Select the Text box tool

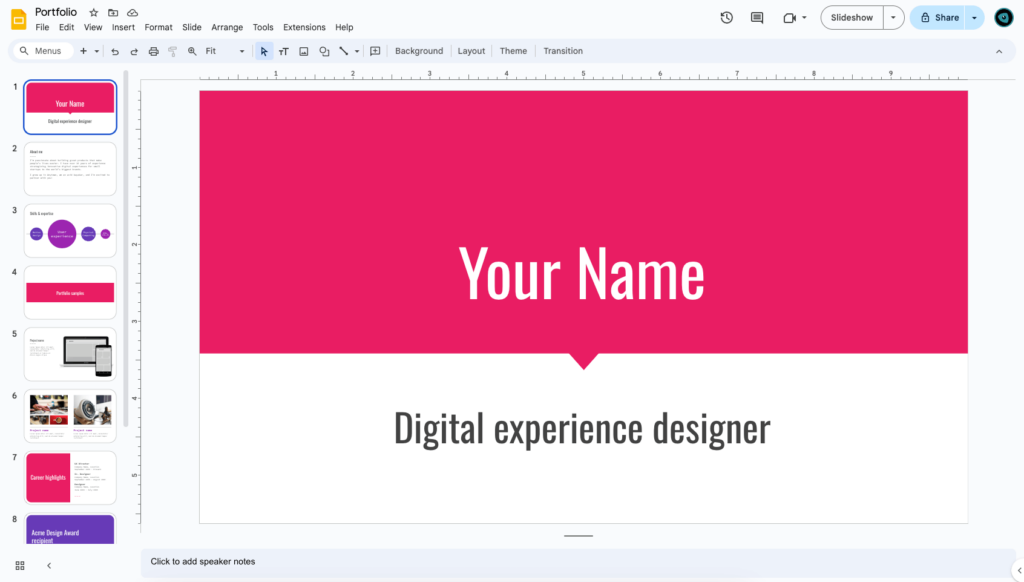(283, 51)
